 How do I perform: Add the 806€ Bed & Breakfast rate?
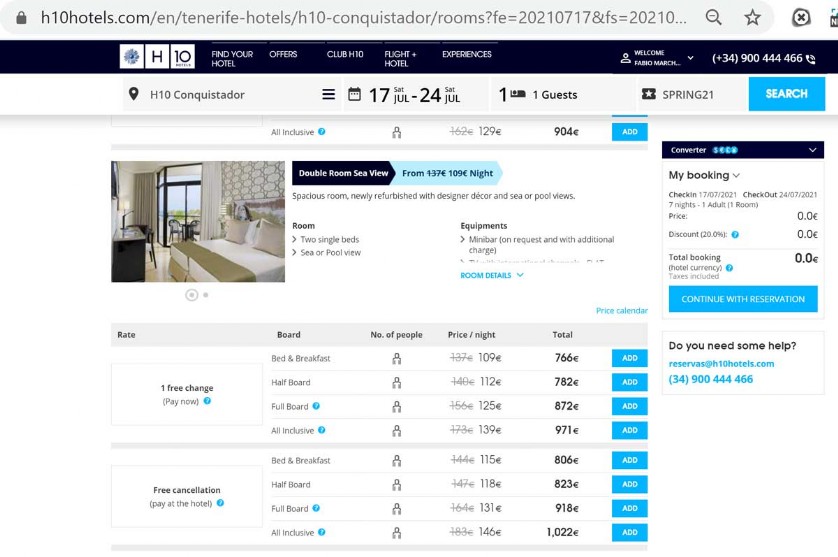[630, 460]
